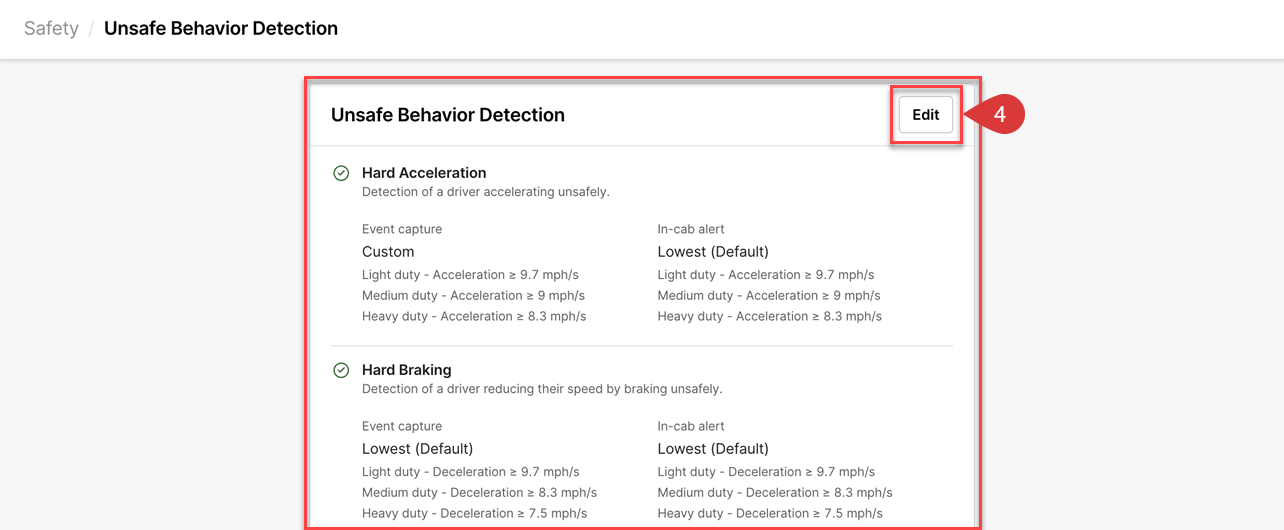1284x530 pixels.
Task: Click Light duty acceleration threshold under Event capture
Action: (x=470, y=275)
